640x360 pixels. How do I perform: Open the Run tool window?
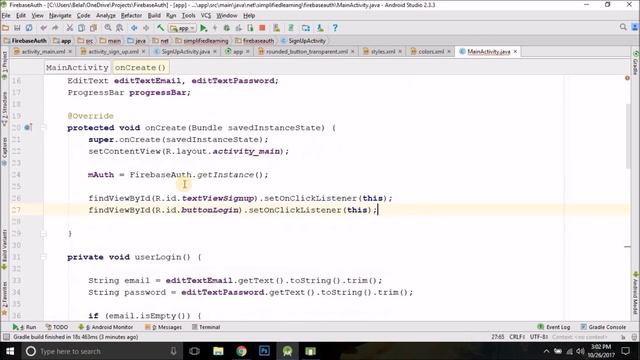pyautogui.click(x=24, y=327)
